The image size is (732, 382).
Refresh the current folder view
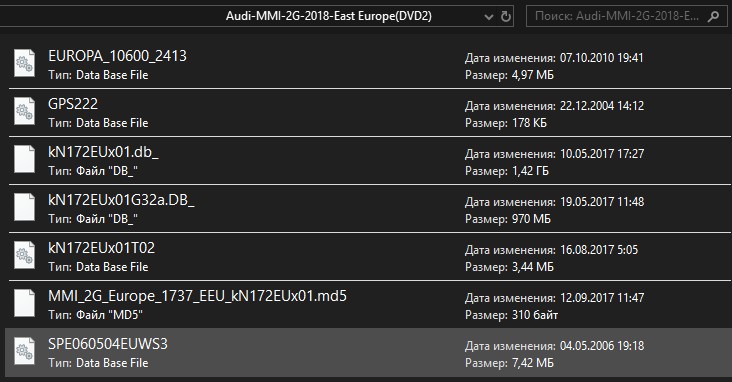pos(506,17)
